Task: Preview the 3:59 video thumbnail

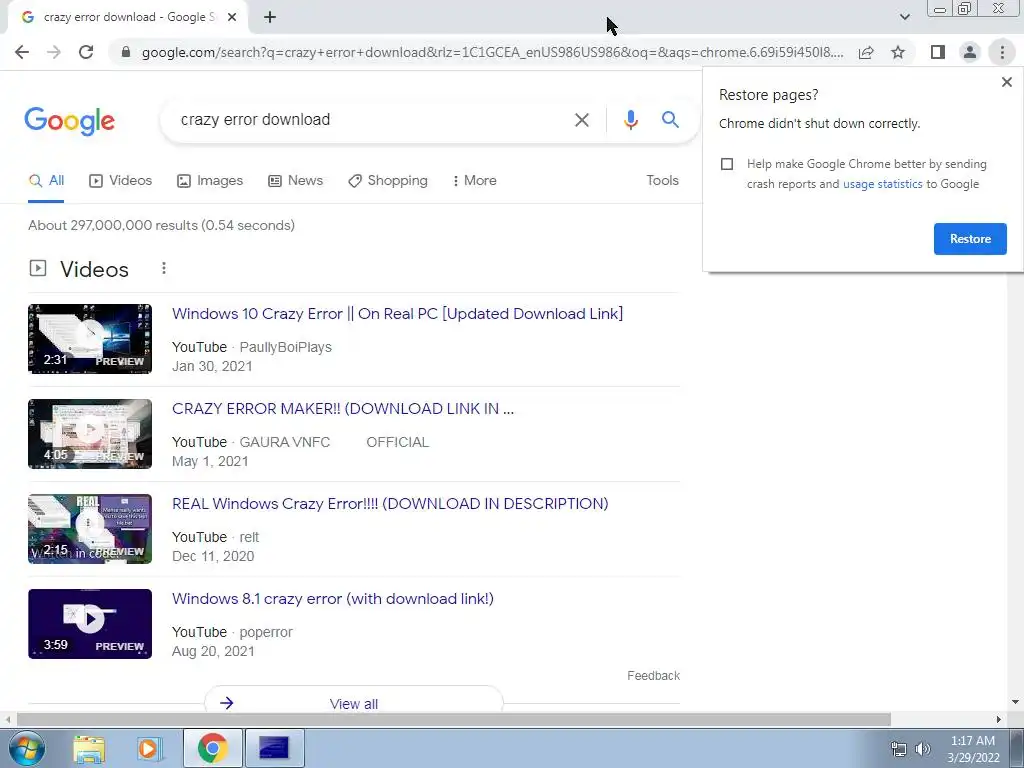Action: pyautogui.click(x=90, y=624)
